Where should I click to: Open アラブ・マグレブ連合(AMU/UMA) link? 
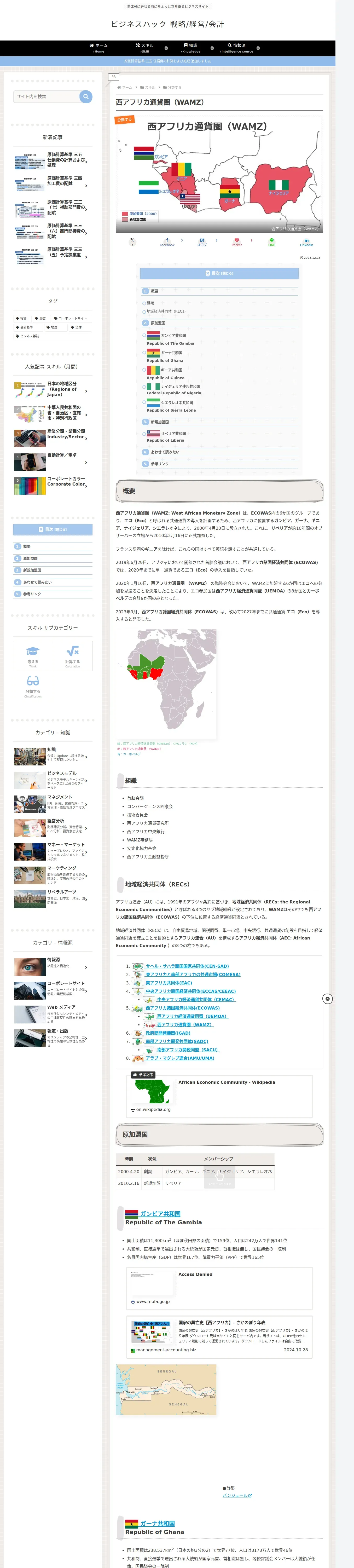pyautogui.click(x=179, y=1058)
